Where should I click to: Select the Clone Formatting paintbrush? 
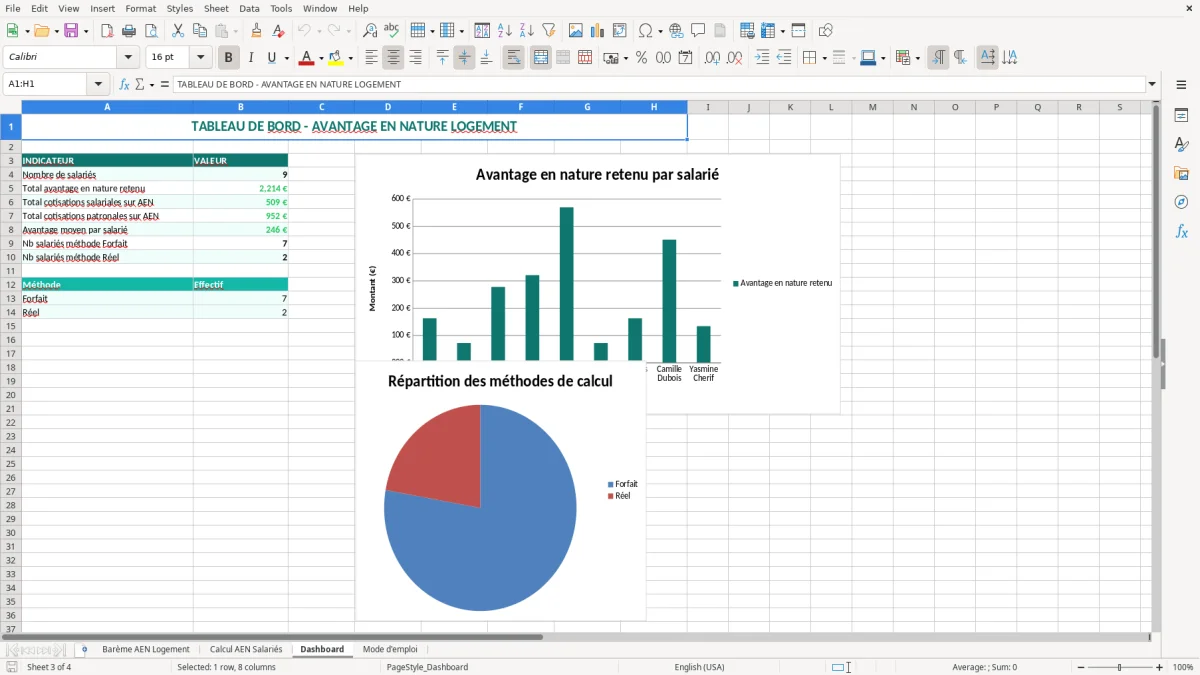(256, 31)
